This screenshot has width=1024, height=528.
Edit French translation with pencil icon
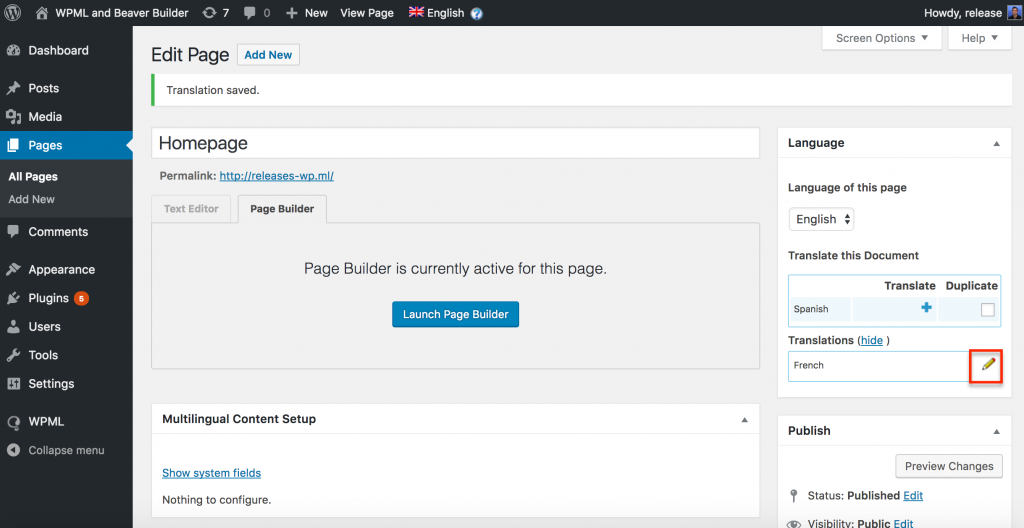(x=988, y=364)
